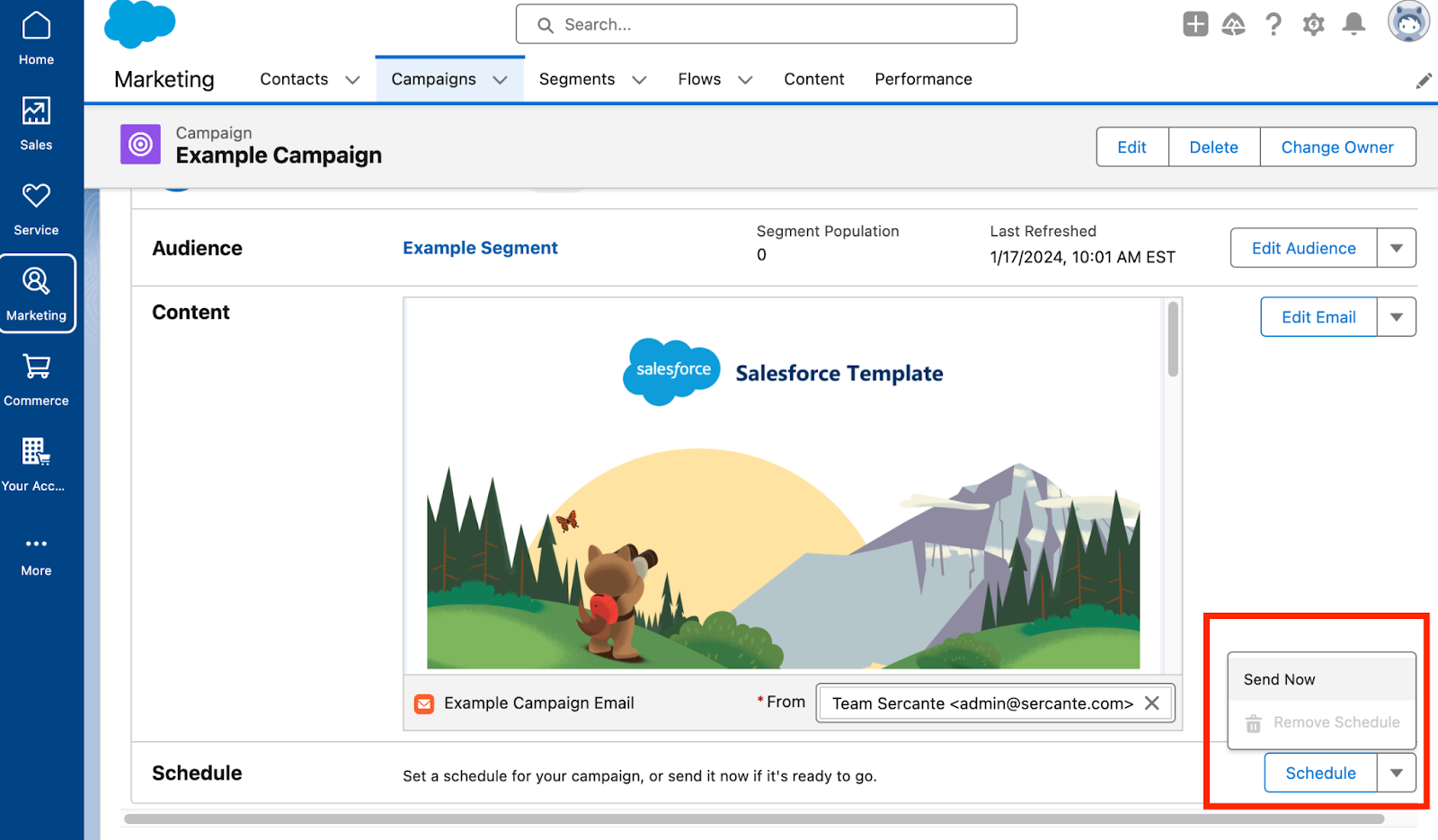1438x840 pixels.
Task: Choose Send Now from menu
Action: click(x=1322, y=679)
